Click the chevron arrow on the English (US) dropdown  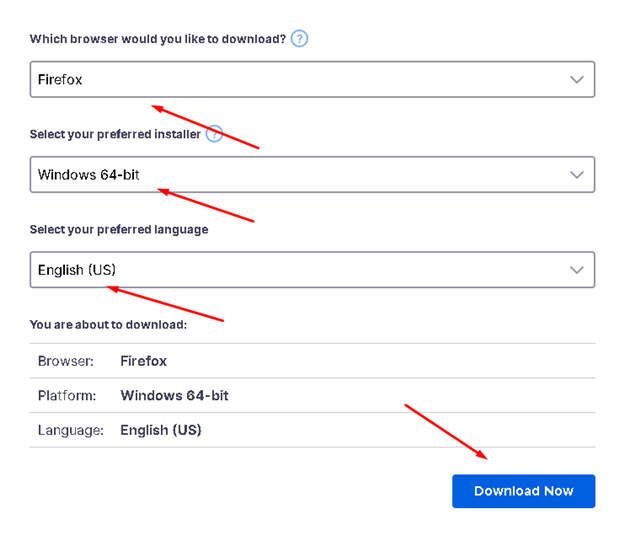(x=576, y=270)
